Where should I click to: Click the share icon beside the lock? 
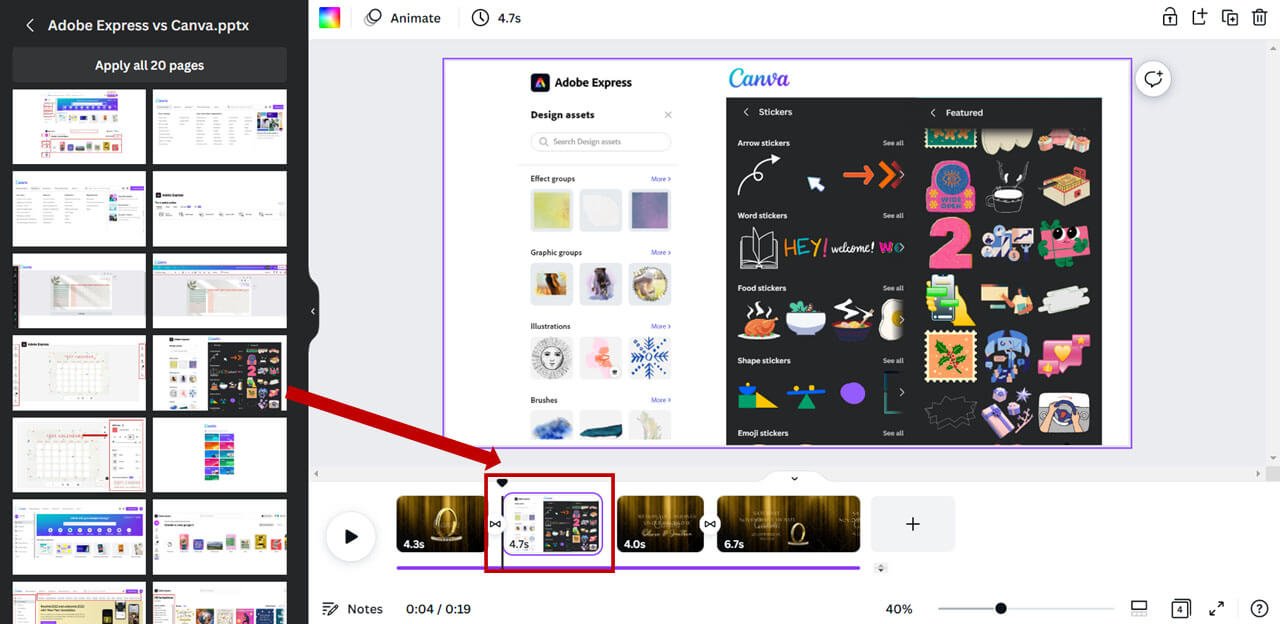[x=1199, y=17]
